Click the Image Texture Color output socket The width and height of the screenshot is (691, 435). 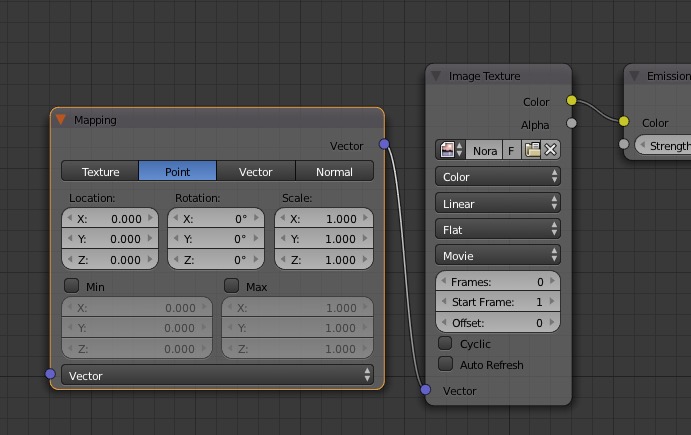coord(572,100)
